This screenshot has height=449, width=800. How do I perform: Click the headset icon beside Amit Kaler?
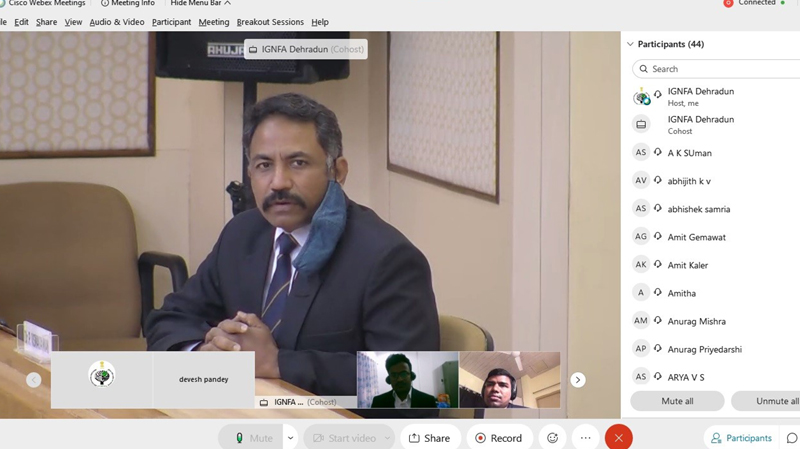(x=658, y=265)
